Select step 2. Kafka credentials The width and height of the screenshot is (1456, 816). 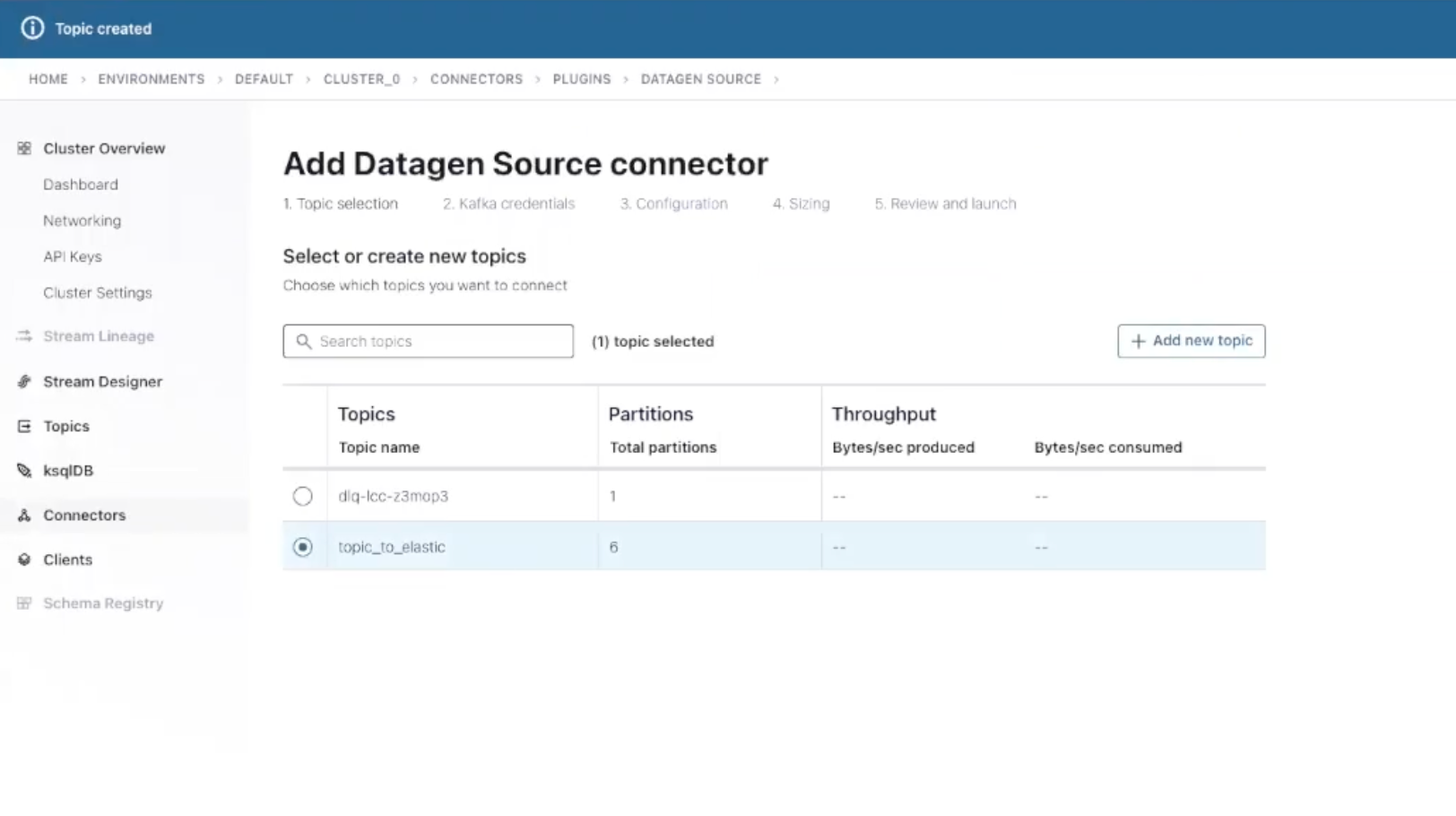[508, 204]
